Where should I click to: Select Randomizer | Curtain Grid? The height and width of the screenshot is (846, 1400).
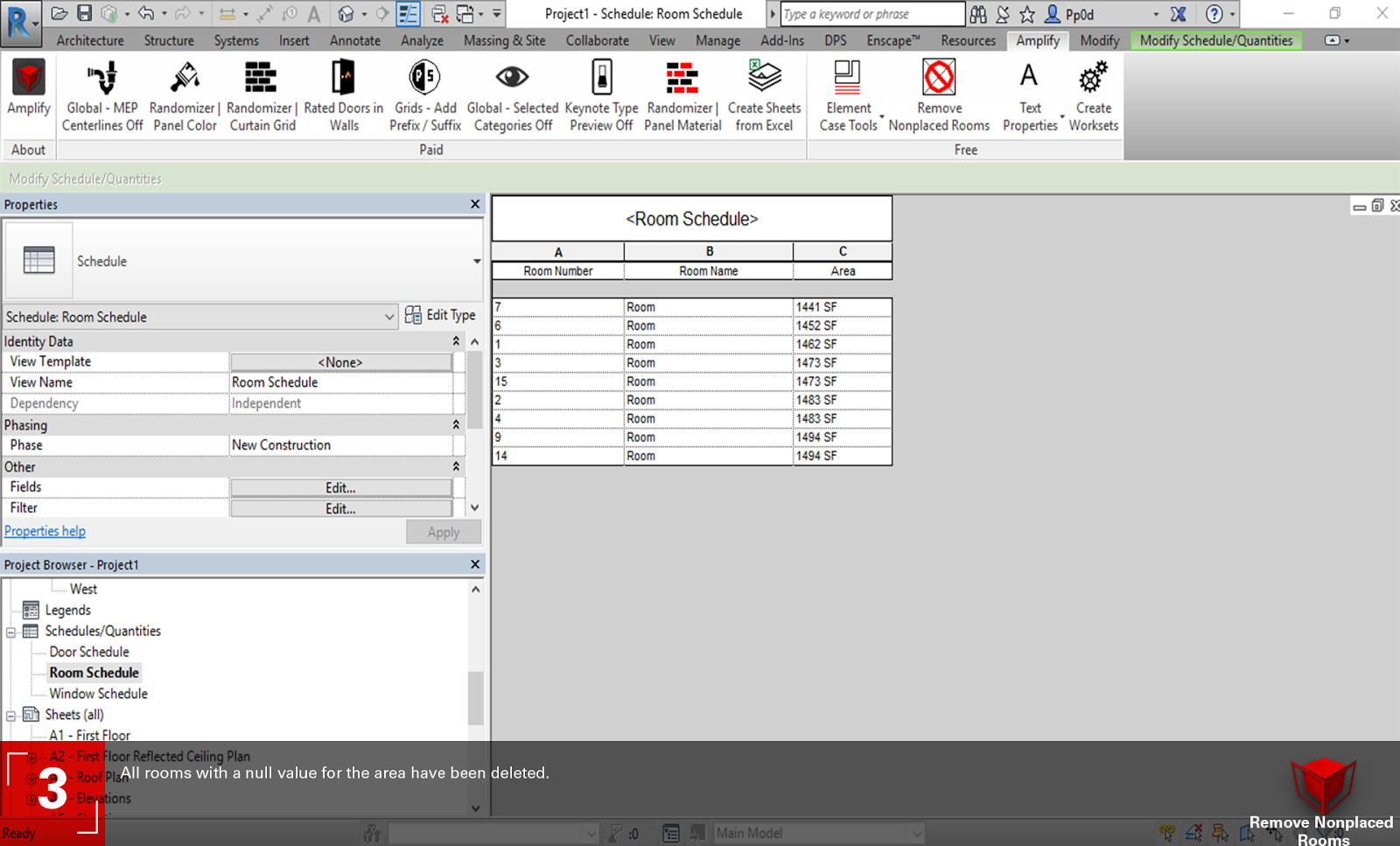(260, 92)
